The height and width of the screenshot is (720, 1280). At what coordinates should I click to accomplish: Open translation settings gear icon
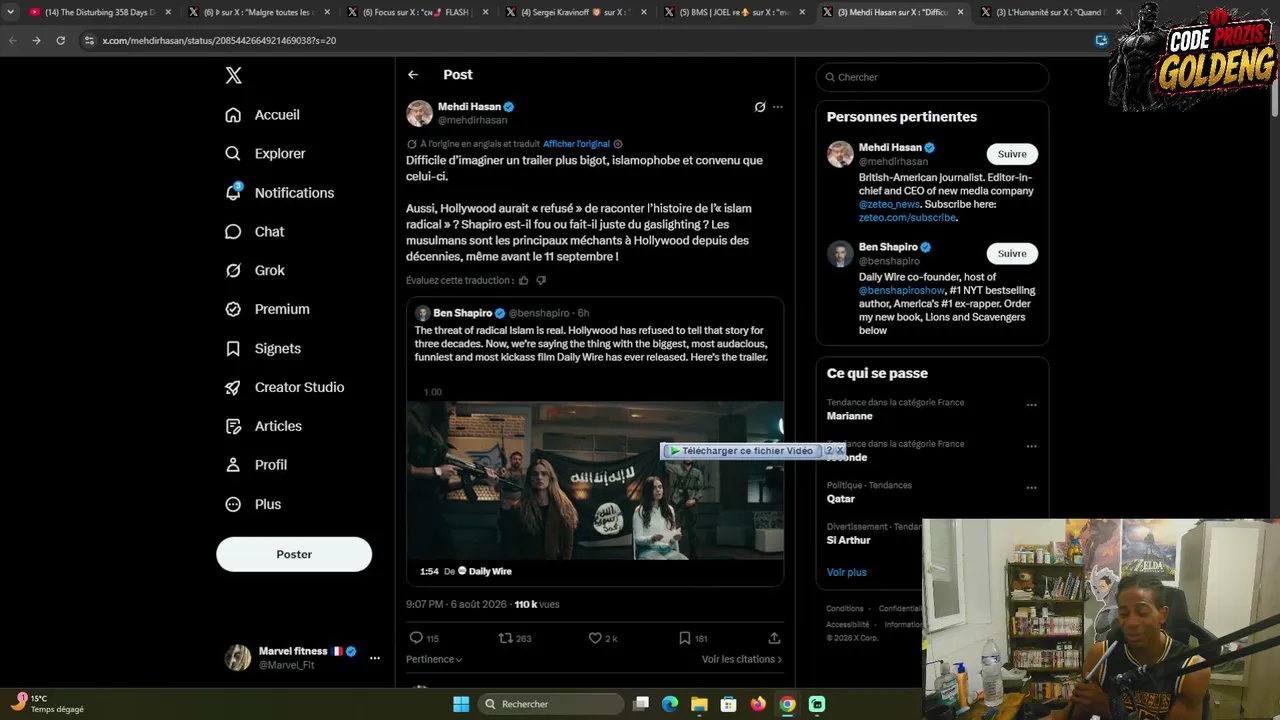click(x=618, y=144)
